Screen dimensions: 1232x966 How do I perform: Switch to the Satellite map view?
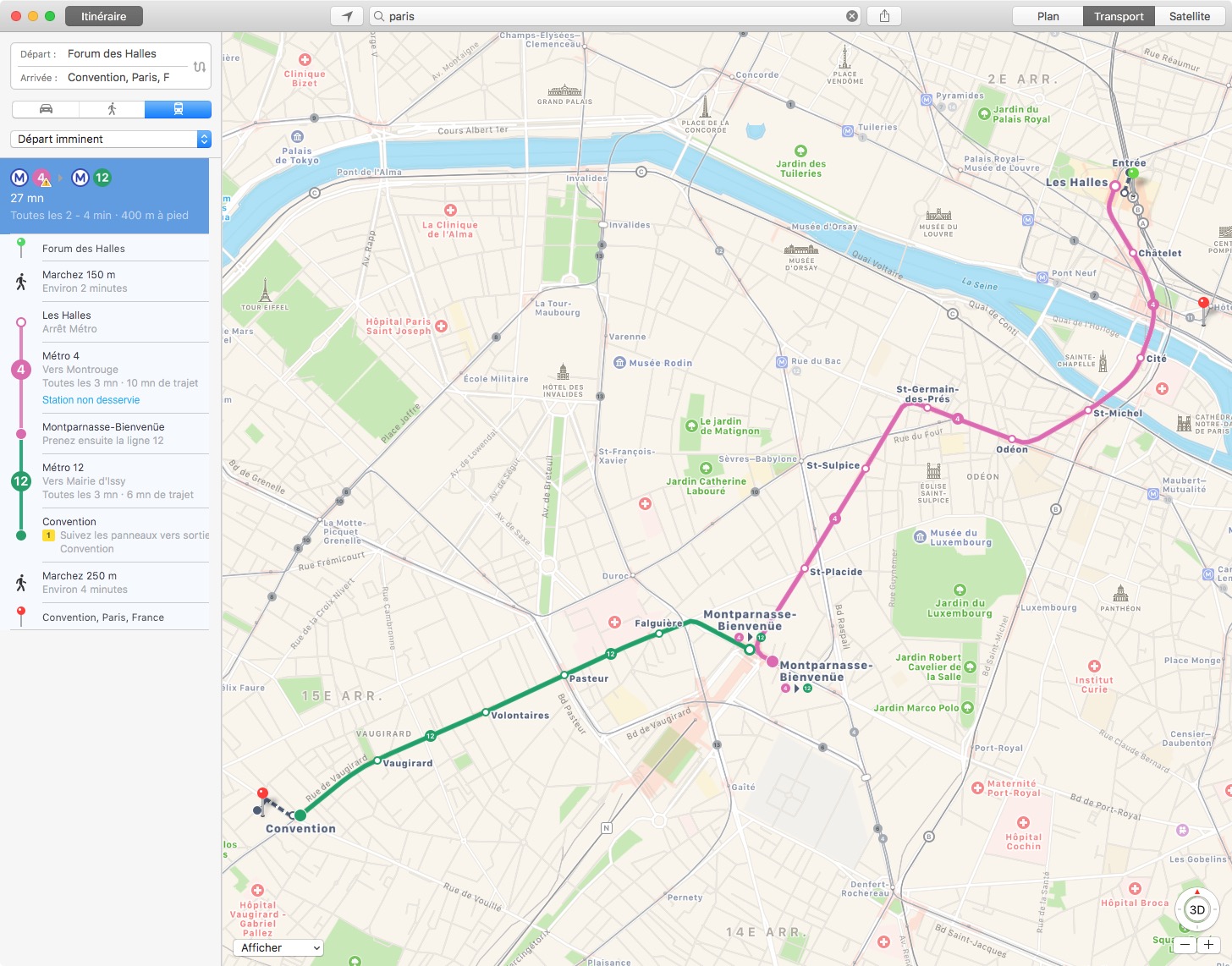click(x=1190, y=16)
